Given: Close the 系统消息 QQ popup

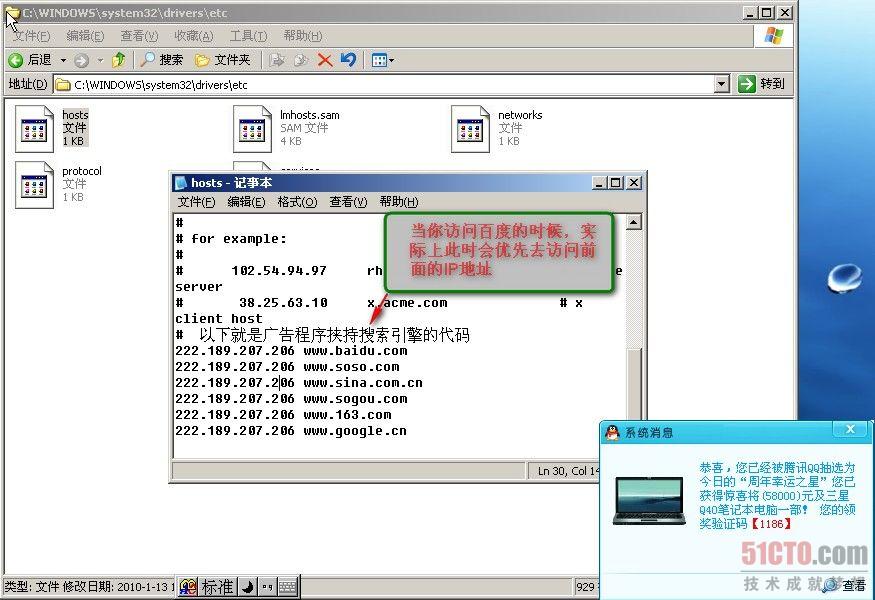Looking at the screenshot, I should 850,429.
